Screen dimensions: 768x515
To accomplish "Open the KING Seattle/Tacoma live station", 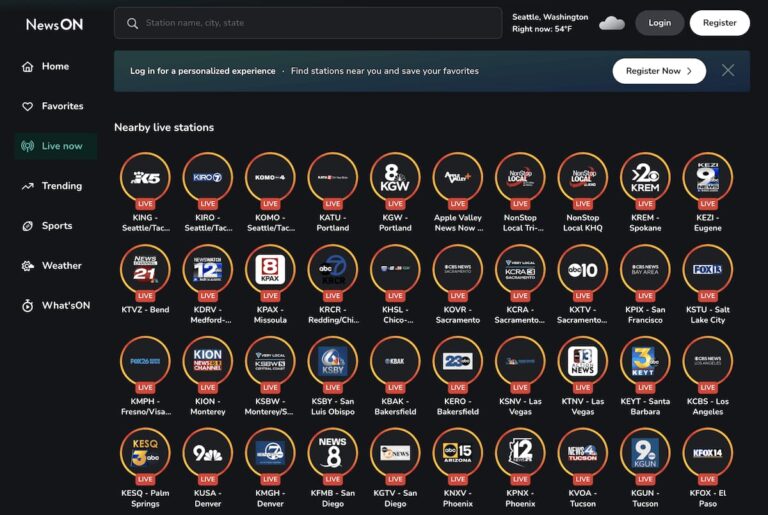I will [x=145, y=178].
